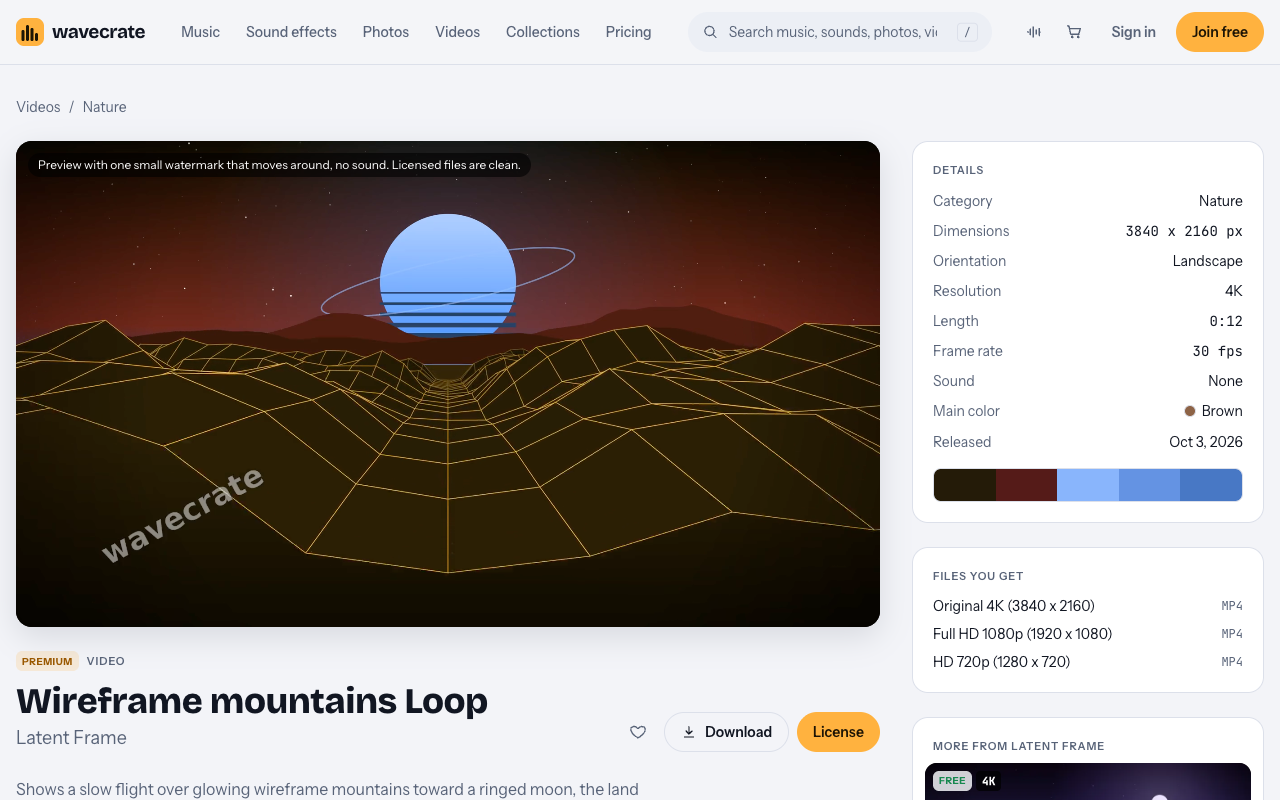The image size is (1280, 800).
Task: Favorite this video with the heart icon
Action: [638, 732]
